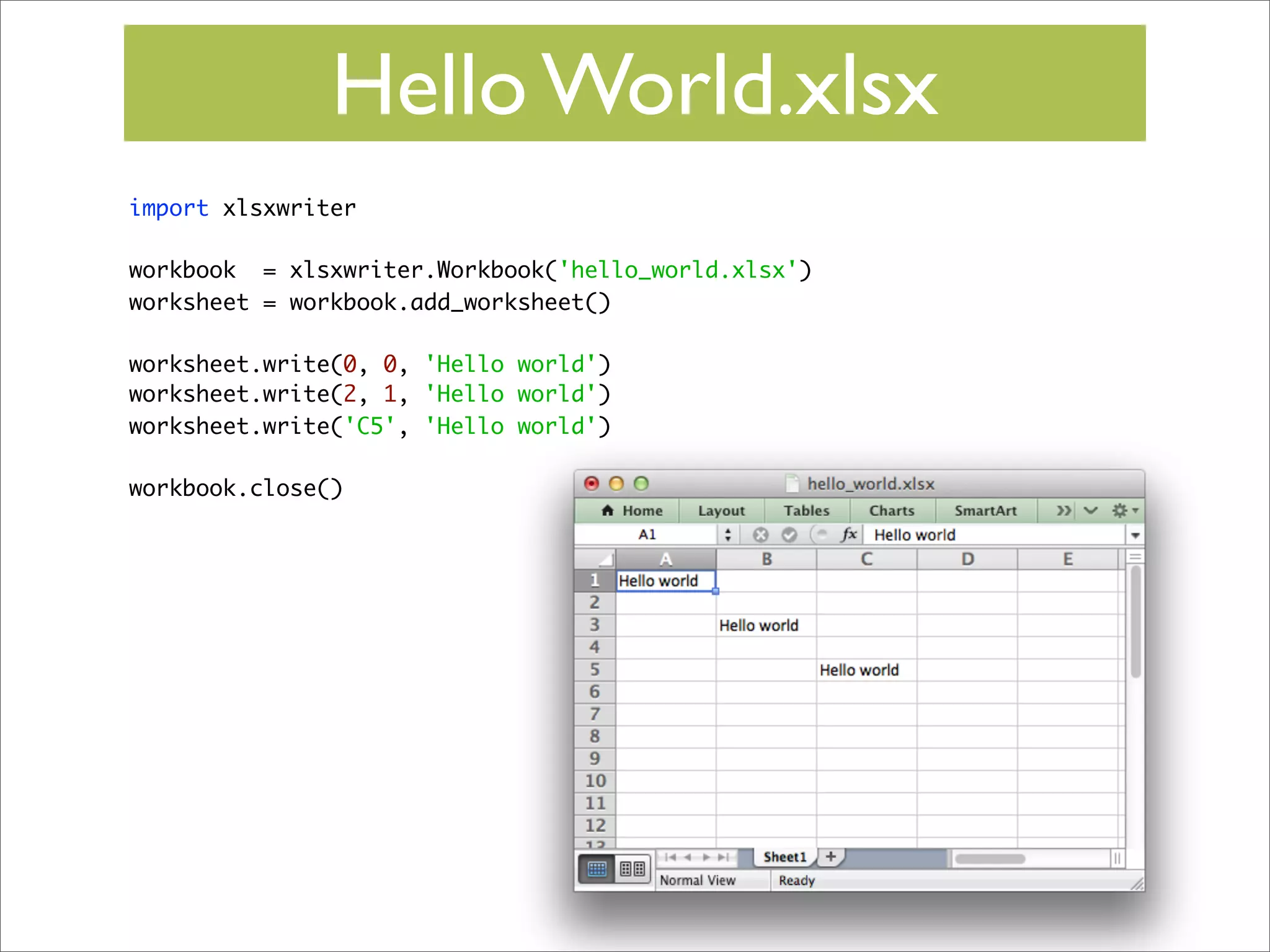Open the ribbon gear settings menu
The height and width of the screenshot is (952, 1270).
(1124, 511)
